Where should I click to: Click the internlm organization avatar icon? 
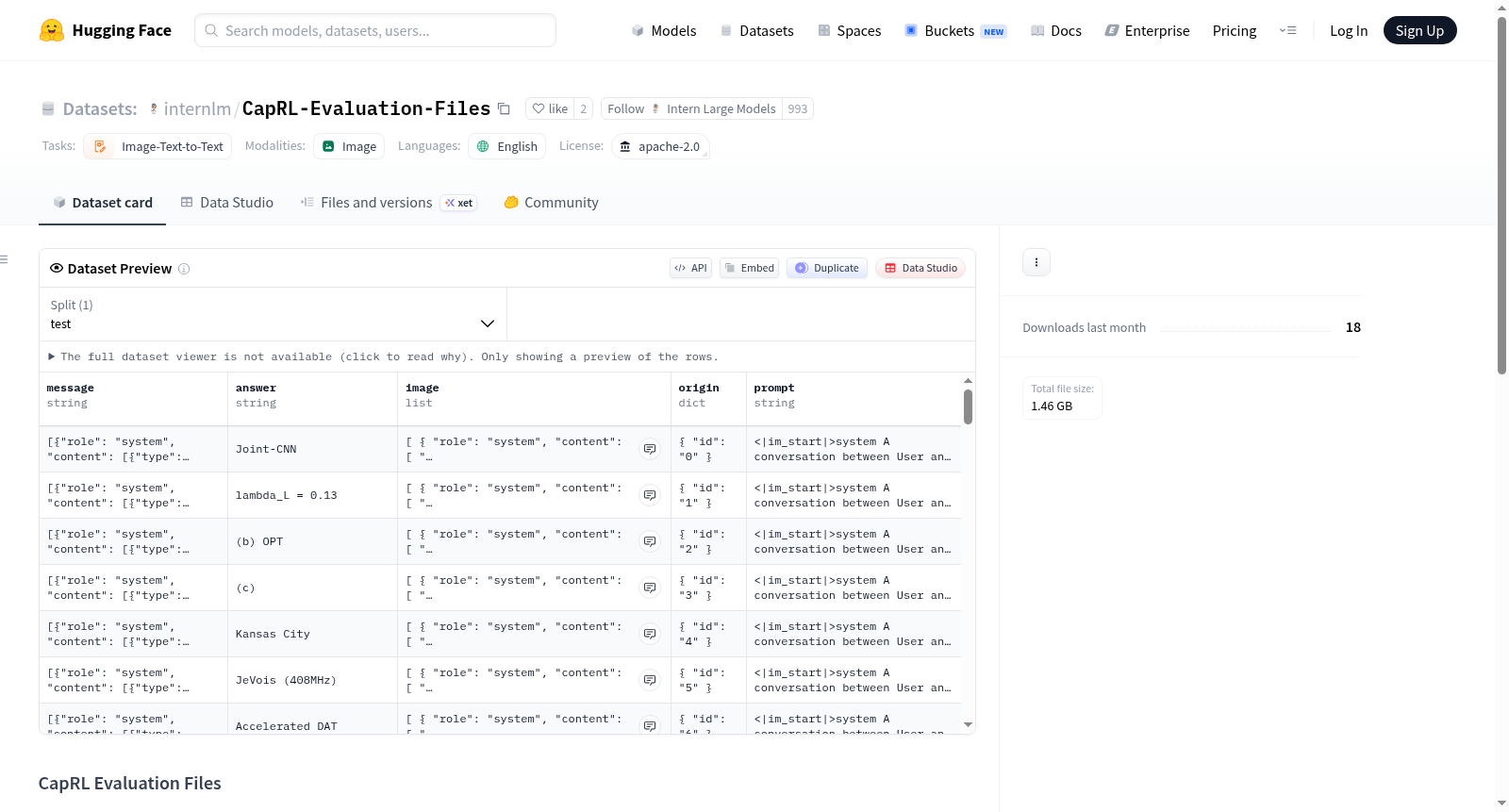(154, 109)
